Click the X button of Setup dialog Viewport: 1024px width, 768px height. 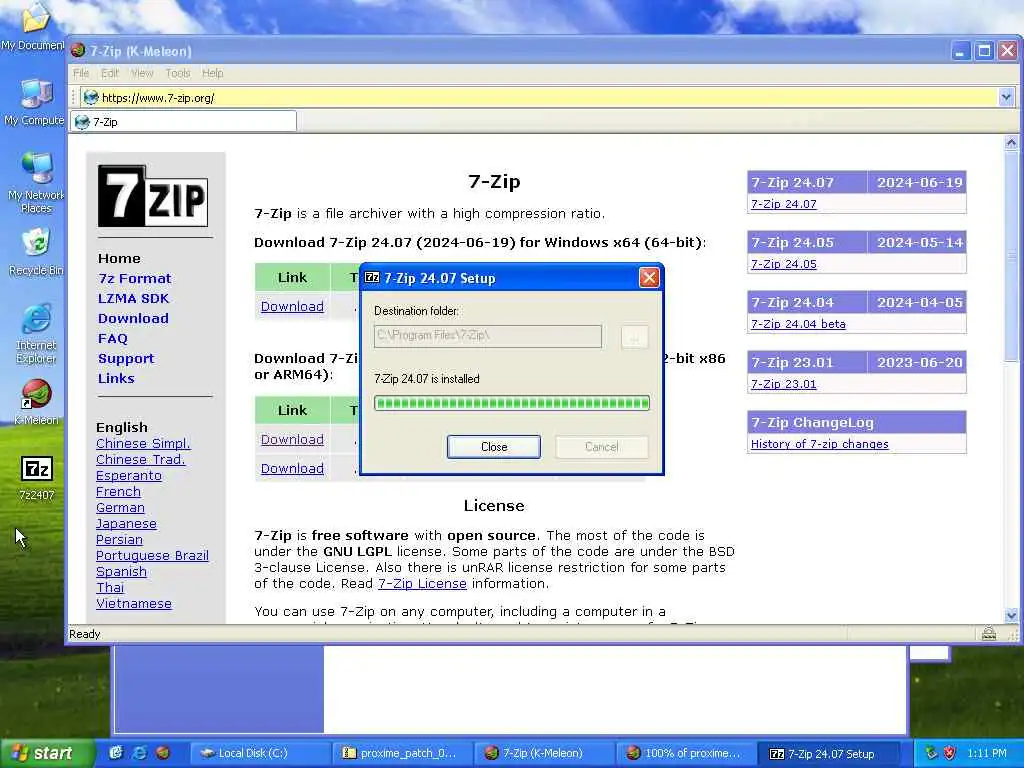(649, 278)
